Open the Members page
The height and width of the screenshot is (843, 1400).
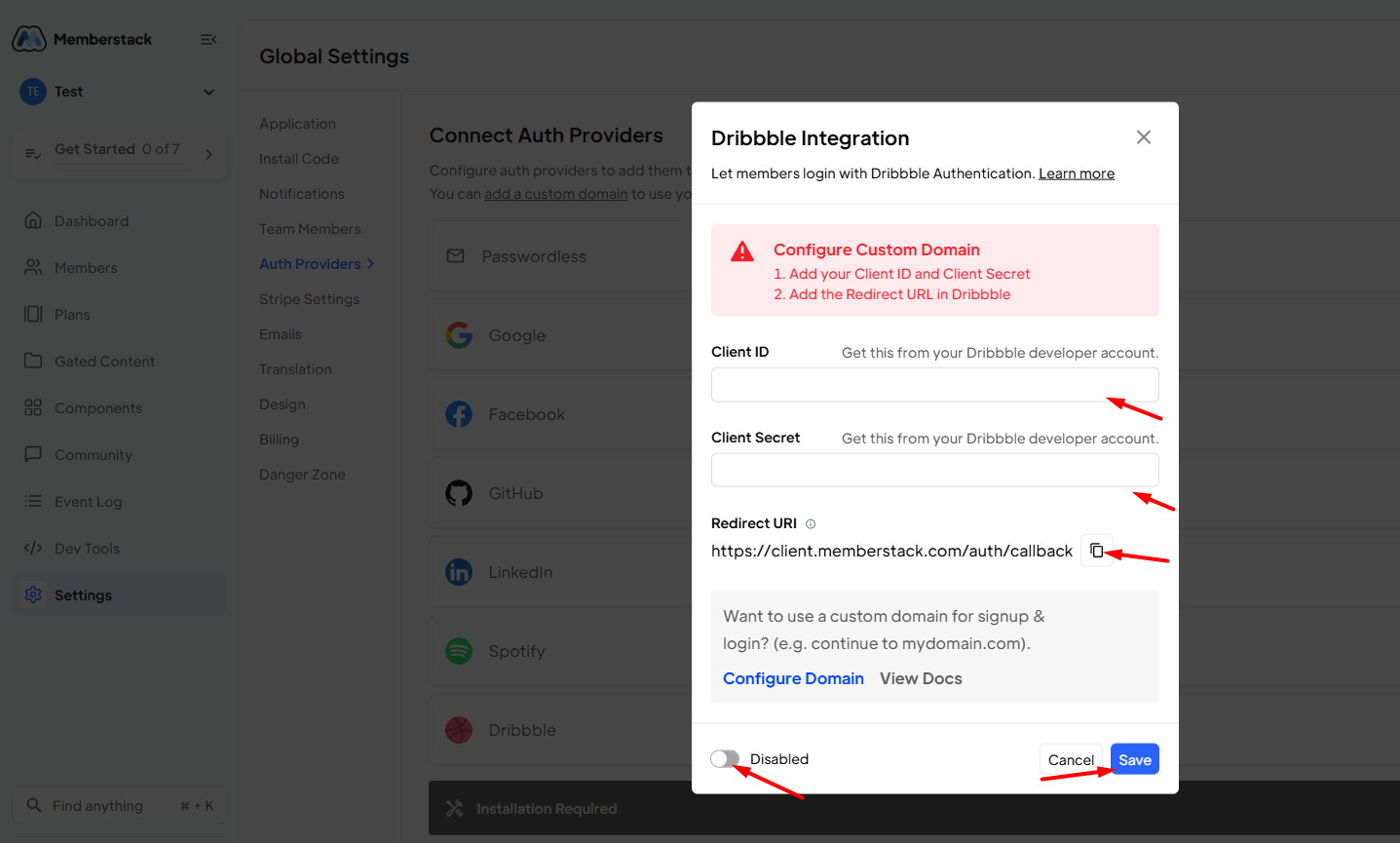tap(86, 268)
